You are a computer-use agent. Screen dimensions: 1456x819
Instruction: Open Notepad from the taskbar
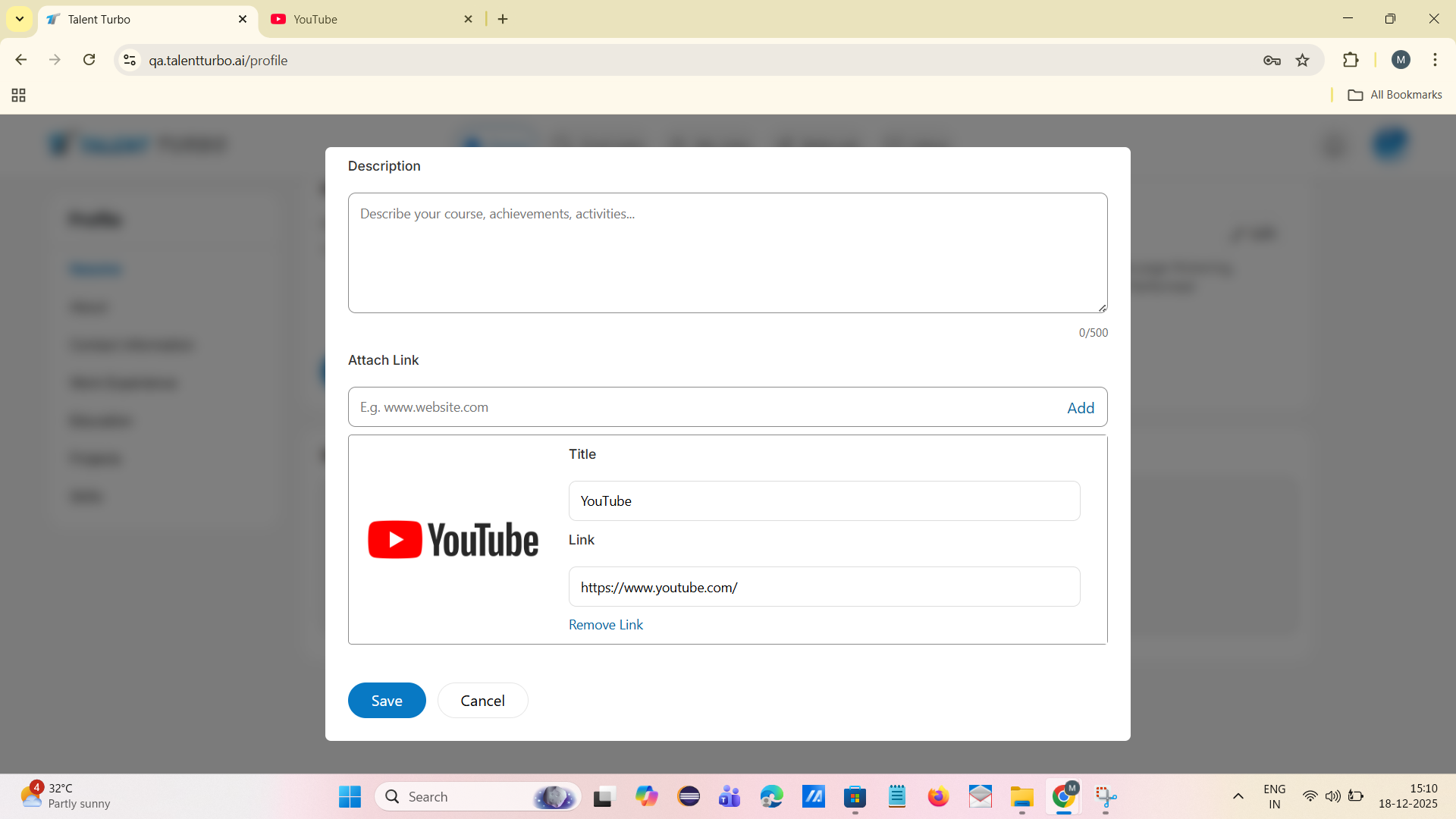(897, 796)
